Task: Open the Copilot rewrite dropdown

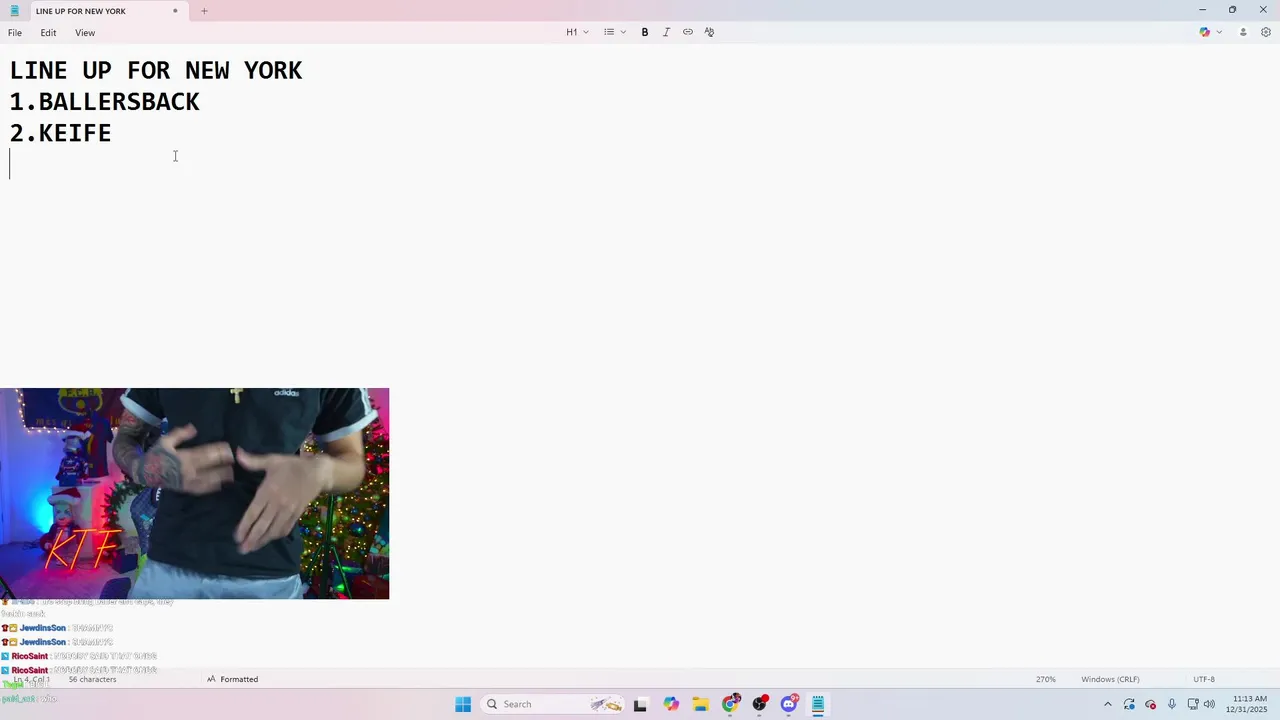Action: point(1211,32)
